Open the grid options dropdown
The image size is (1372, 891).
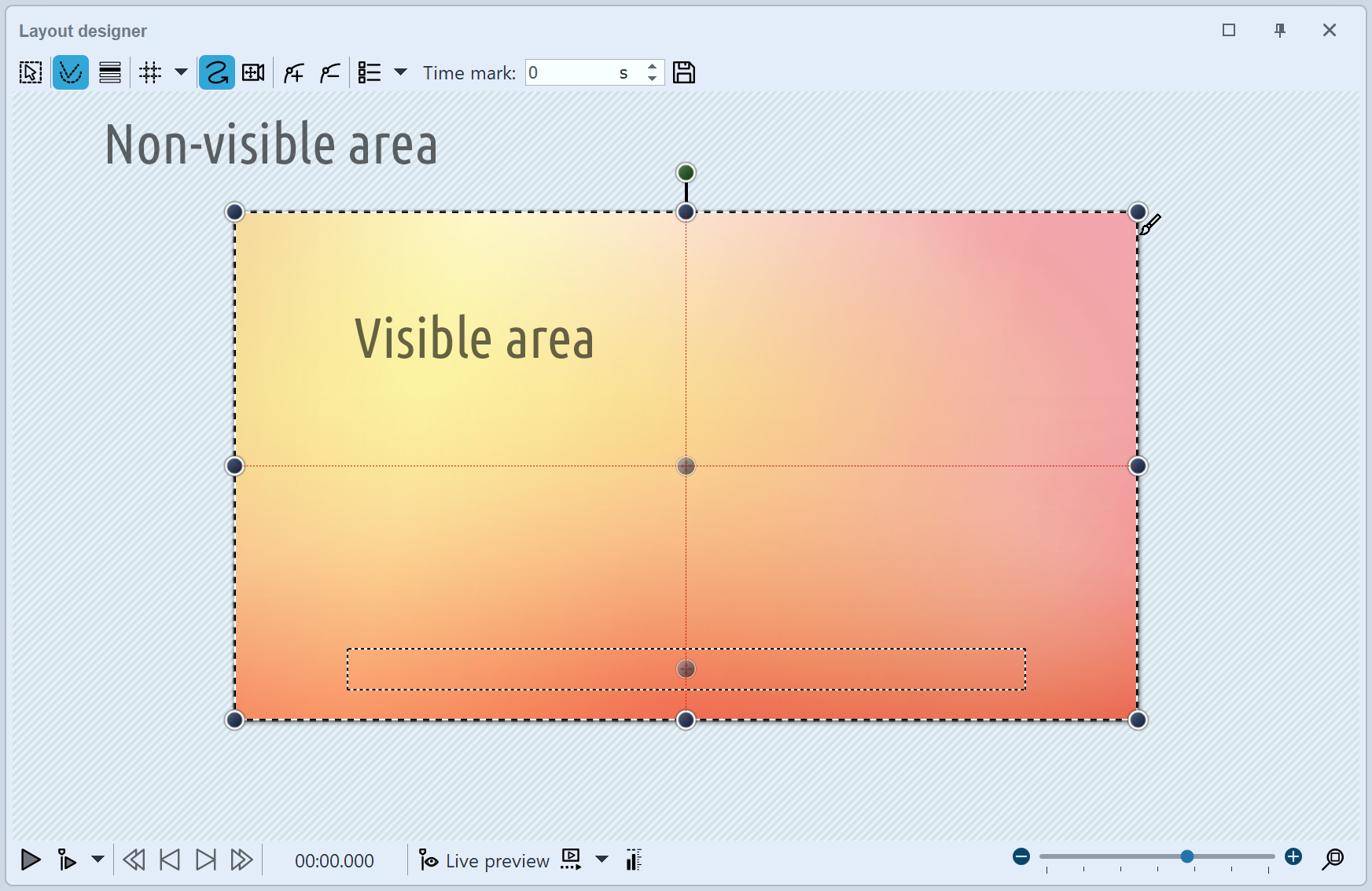point(181,72)
